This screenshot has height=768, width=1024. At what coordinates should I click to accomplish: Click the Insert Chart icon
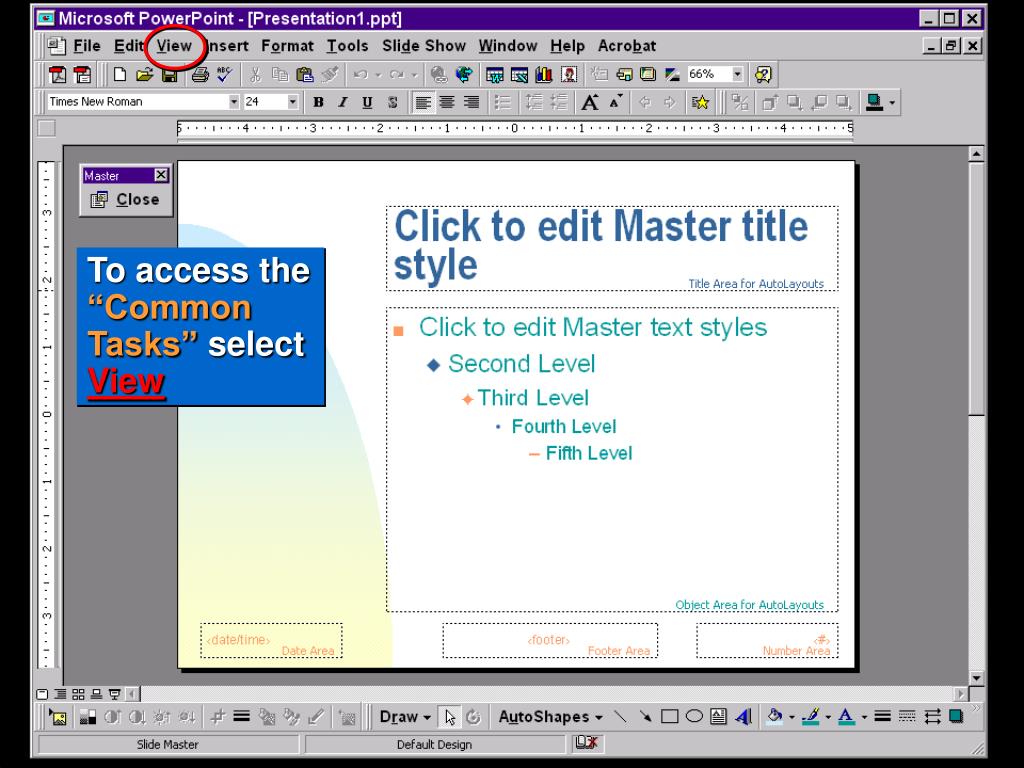(x=544, y=74)
